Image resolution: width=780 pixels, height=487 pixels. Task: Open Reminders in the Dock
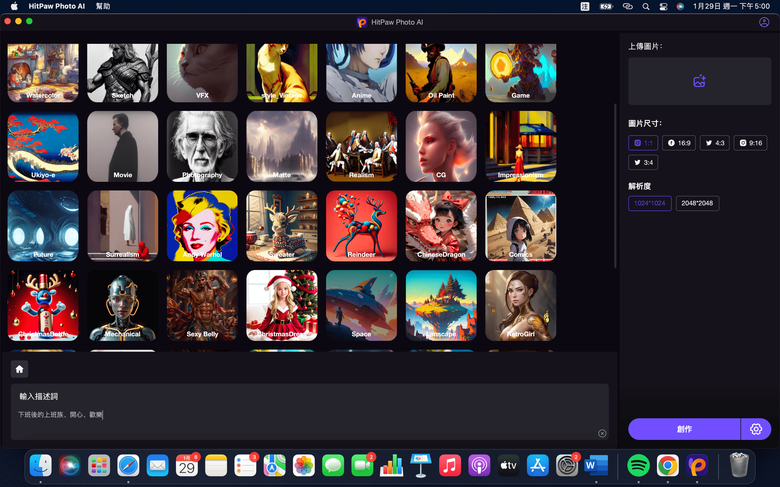pos(245,466)
